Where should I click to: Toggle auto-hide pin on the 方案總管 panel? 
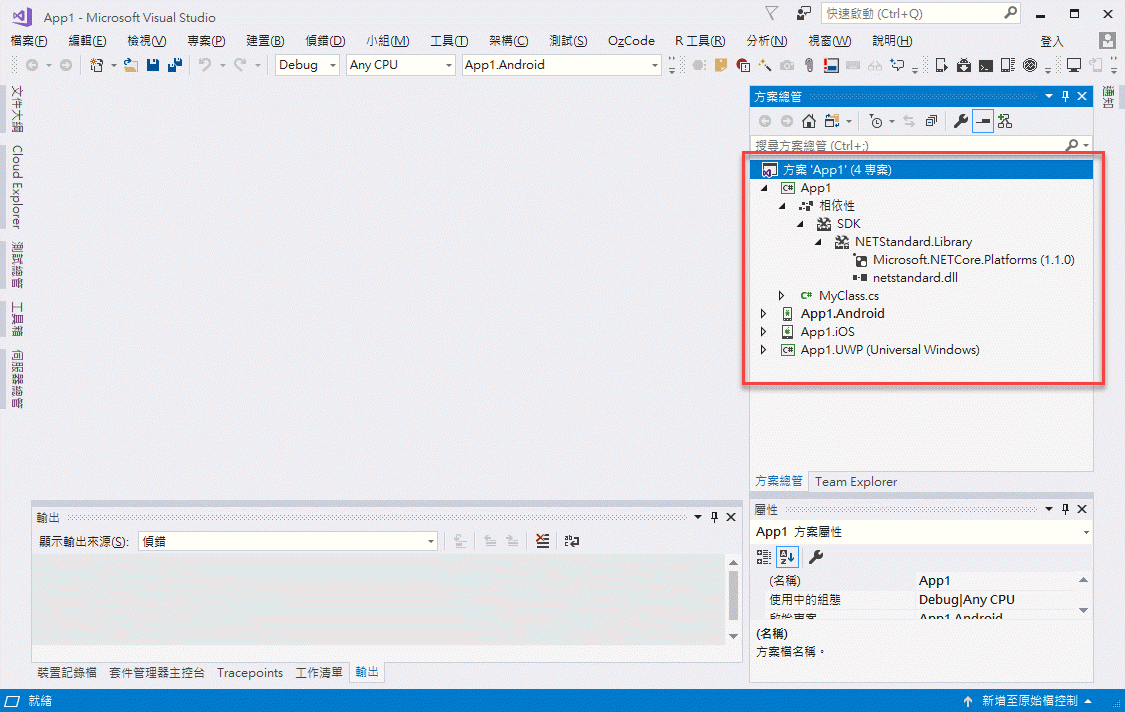1065,96
